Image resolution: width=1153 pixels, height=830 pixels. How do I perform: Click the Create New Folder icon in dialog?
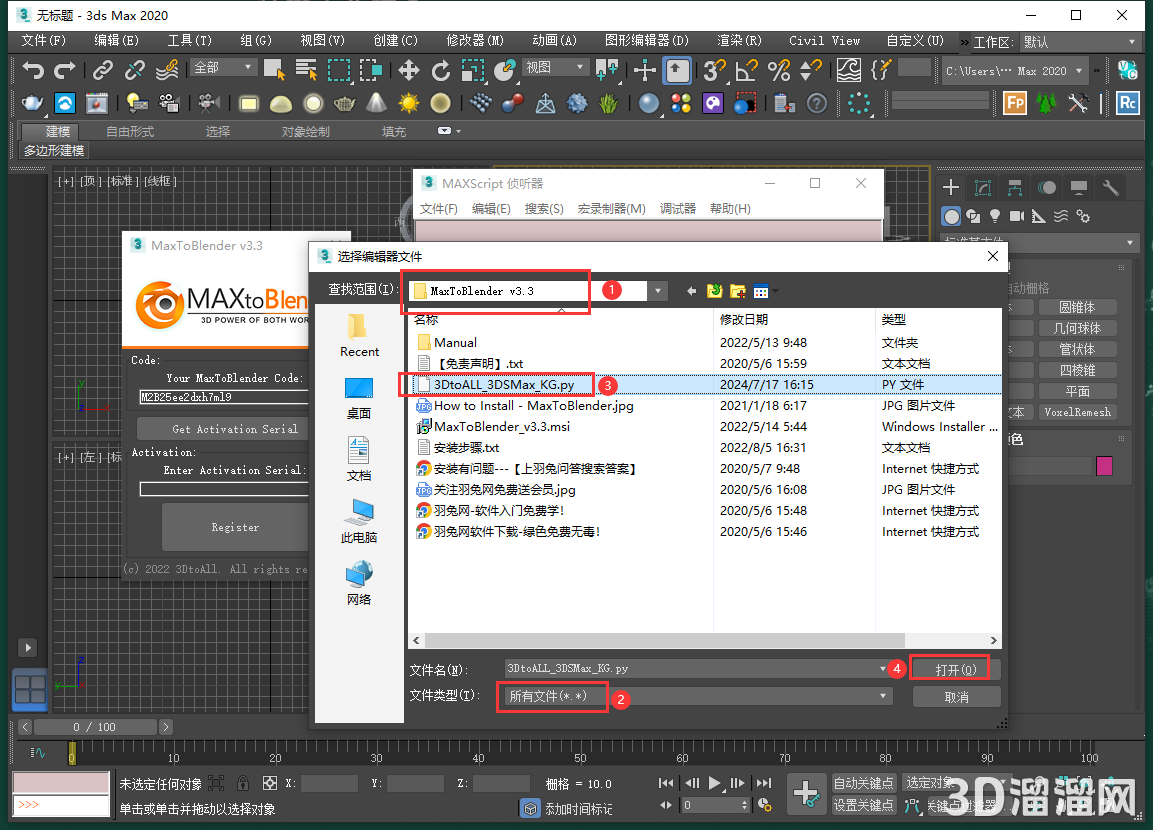pyautogui.click(x=738, y=291)
